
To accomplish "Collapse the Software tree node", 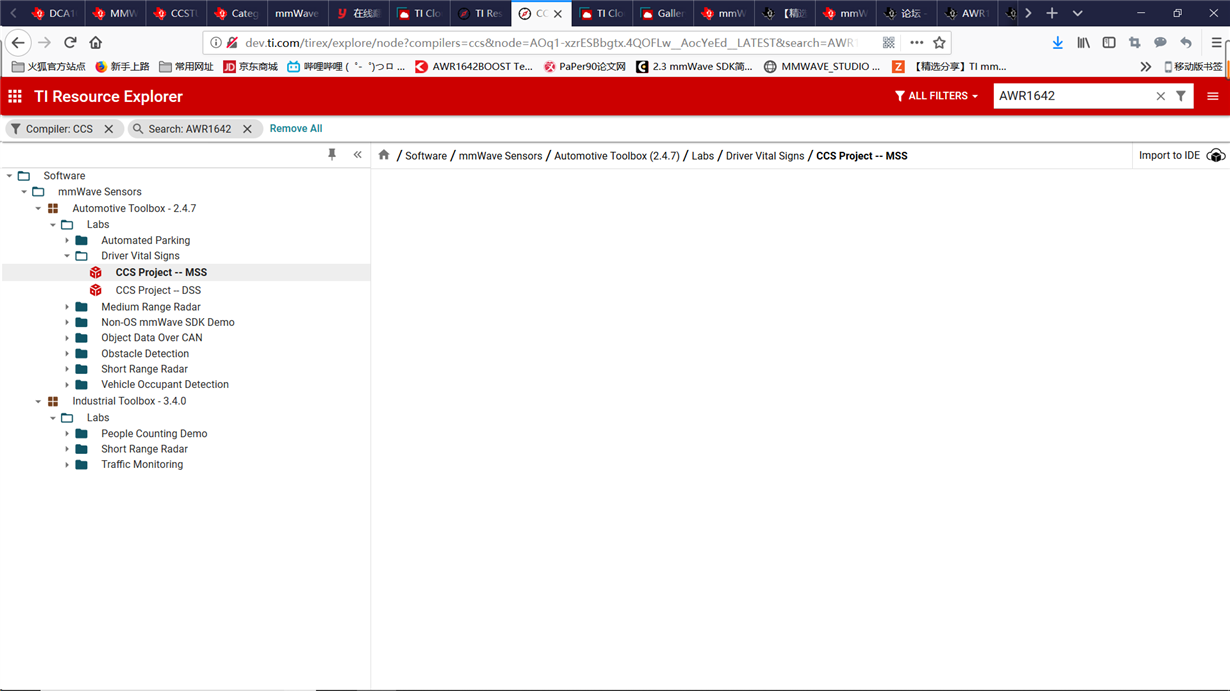I will pos(10,176).
